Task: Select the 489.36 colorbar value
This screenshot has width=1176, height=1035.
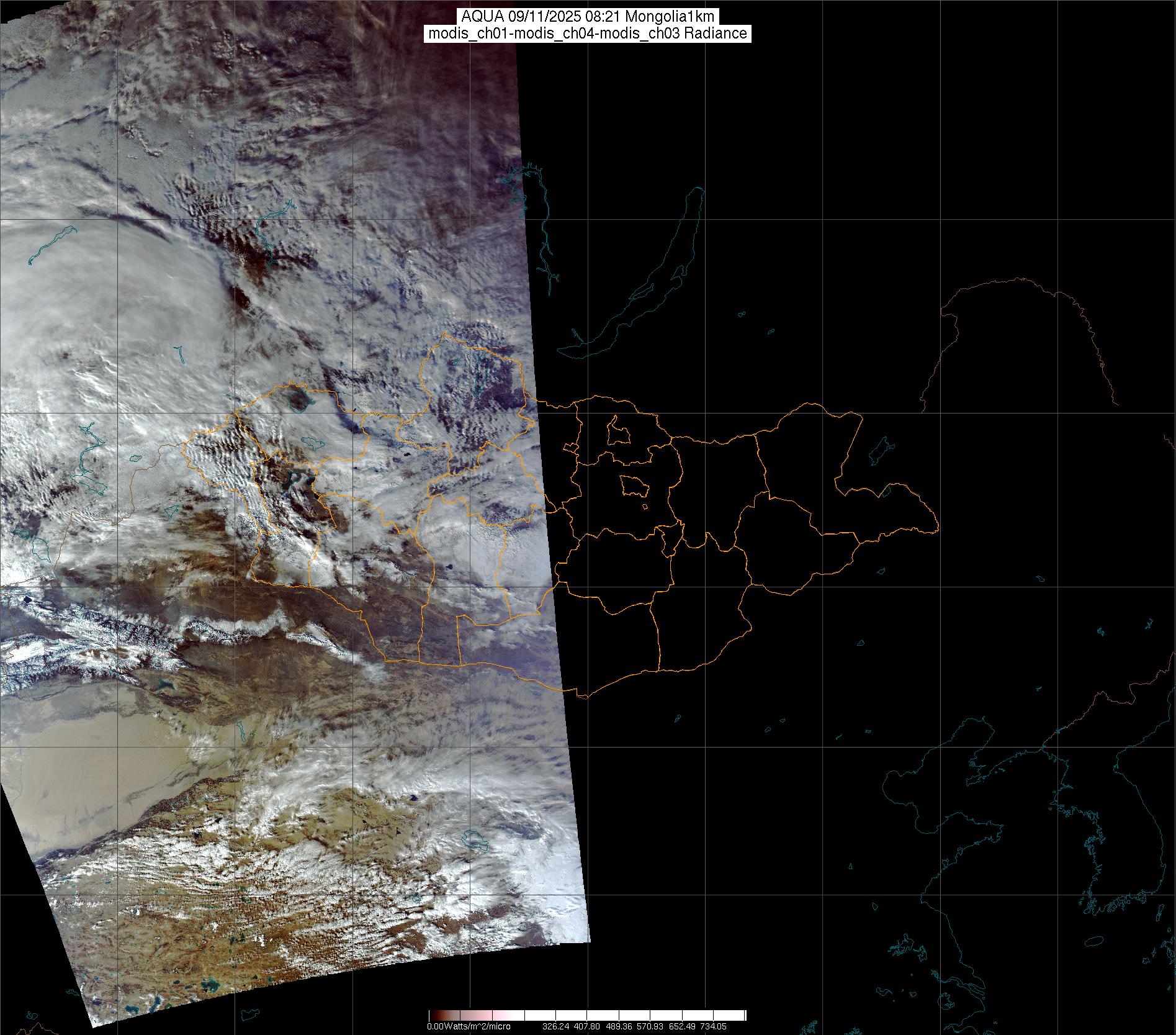Action: 617,1026
